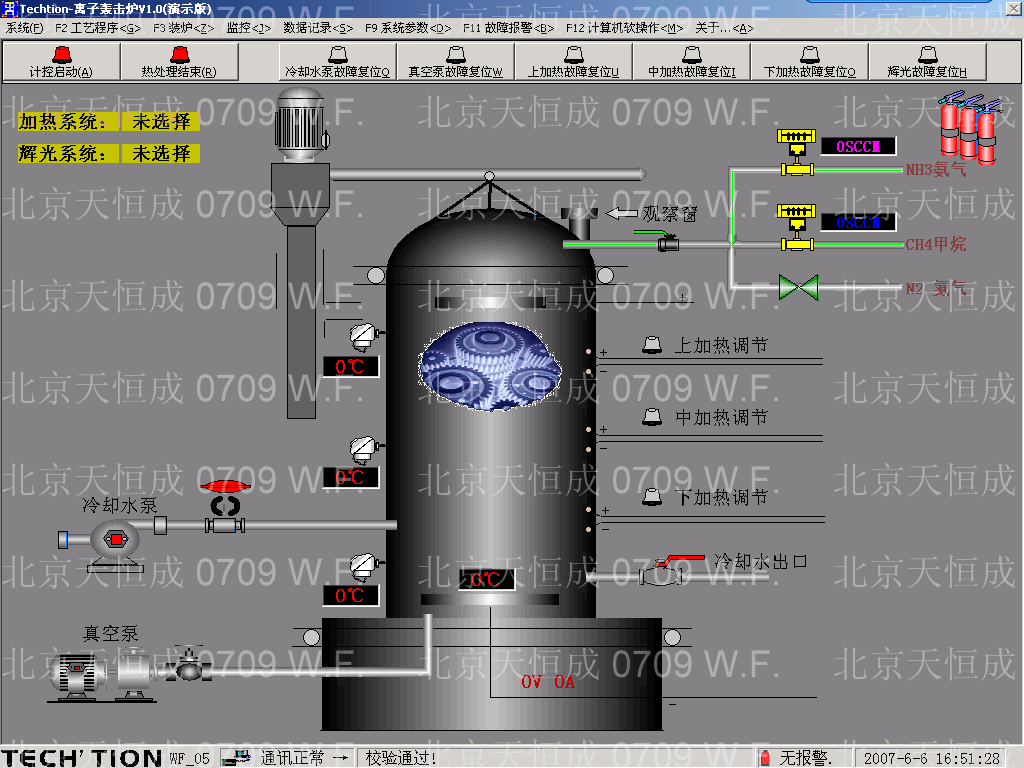Click the cooling water outlet valve icon

tap(661, 573)
